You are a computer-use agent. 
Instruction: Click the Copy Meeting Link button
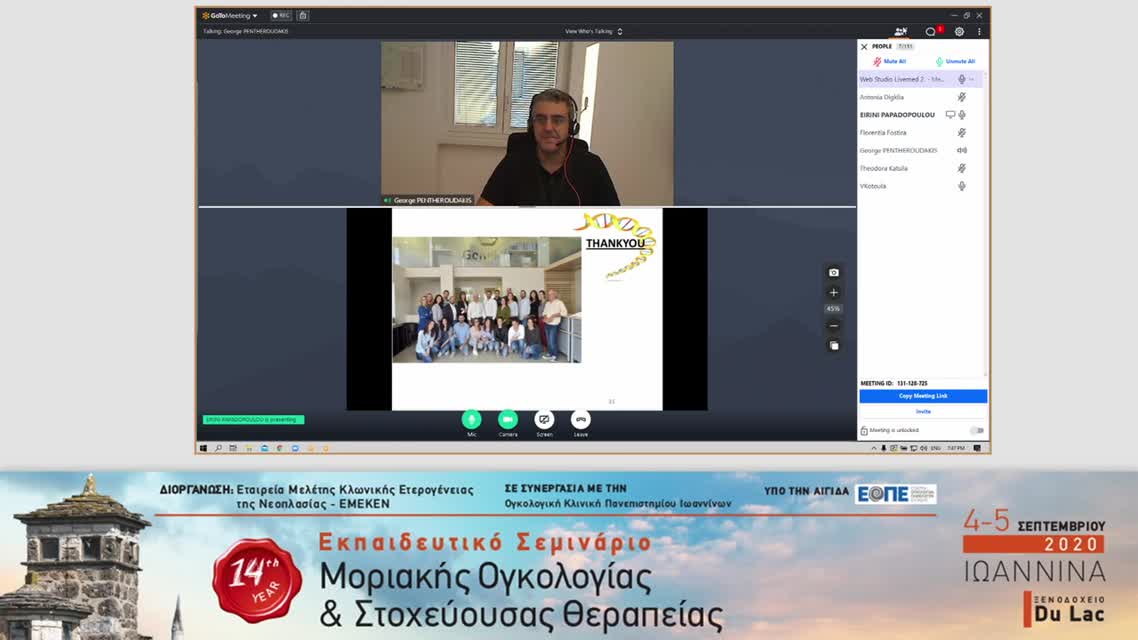pyautogui.click(x=922, y=396)
